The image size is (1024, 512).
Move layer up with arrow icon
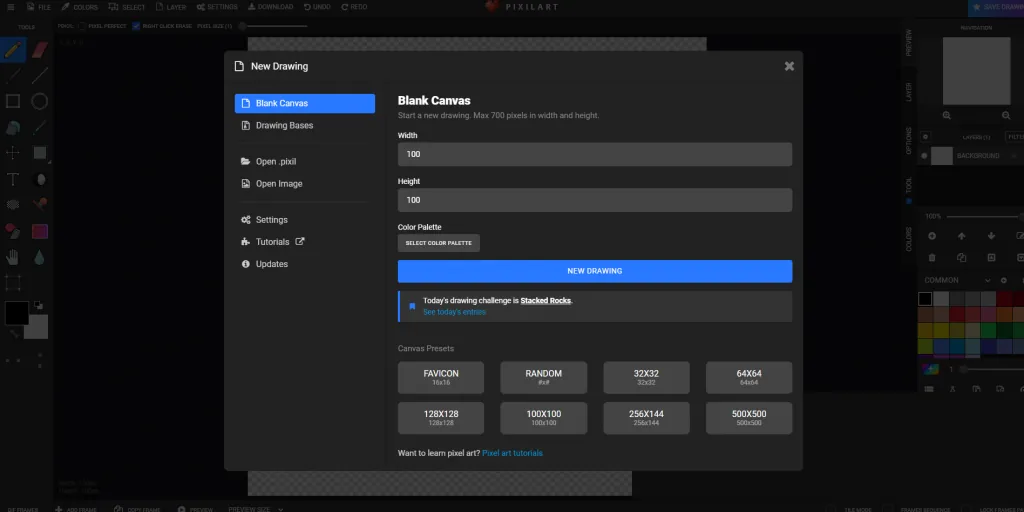(961, 236)
